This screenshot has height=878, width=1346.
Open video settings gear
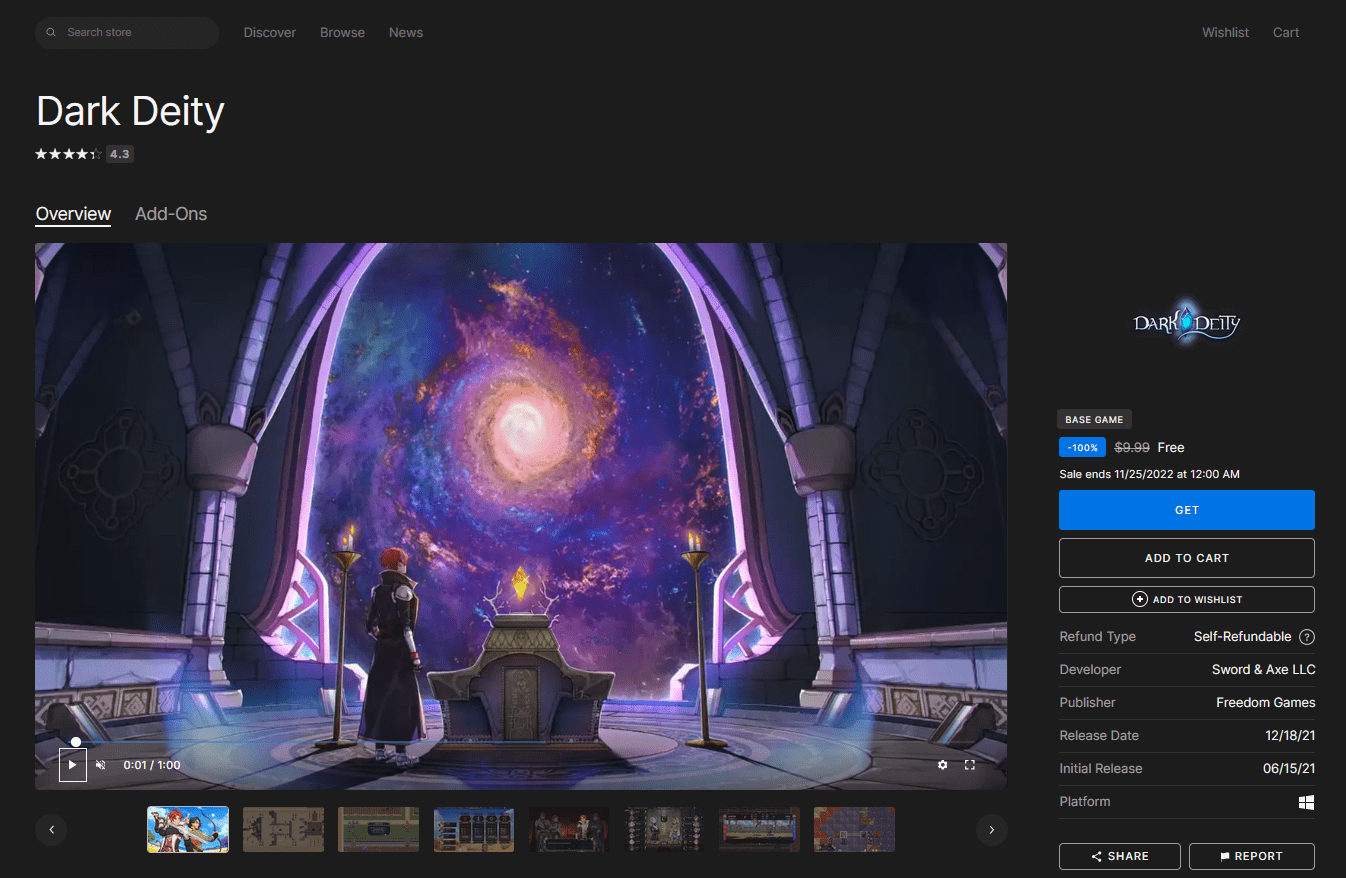942,765
